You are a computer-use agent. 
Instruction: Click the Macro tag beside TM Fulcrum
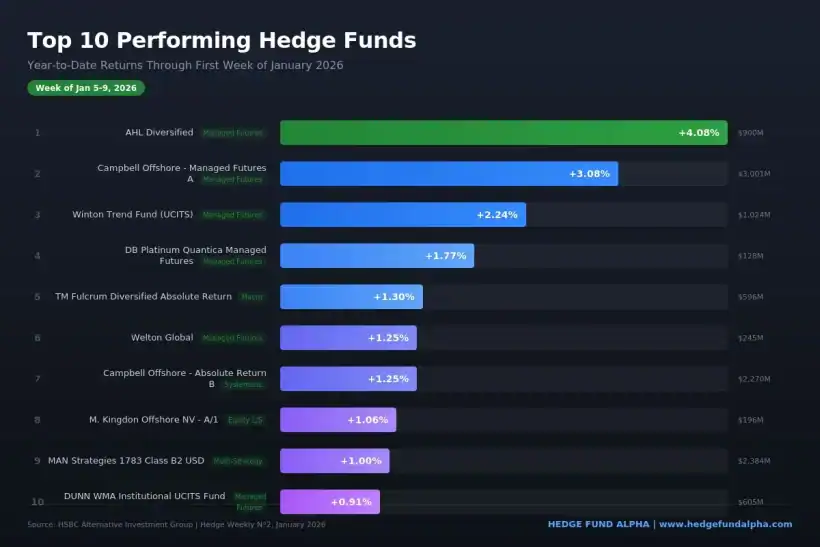click(x=252, y=297)
